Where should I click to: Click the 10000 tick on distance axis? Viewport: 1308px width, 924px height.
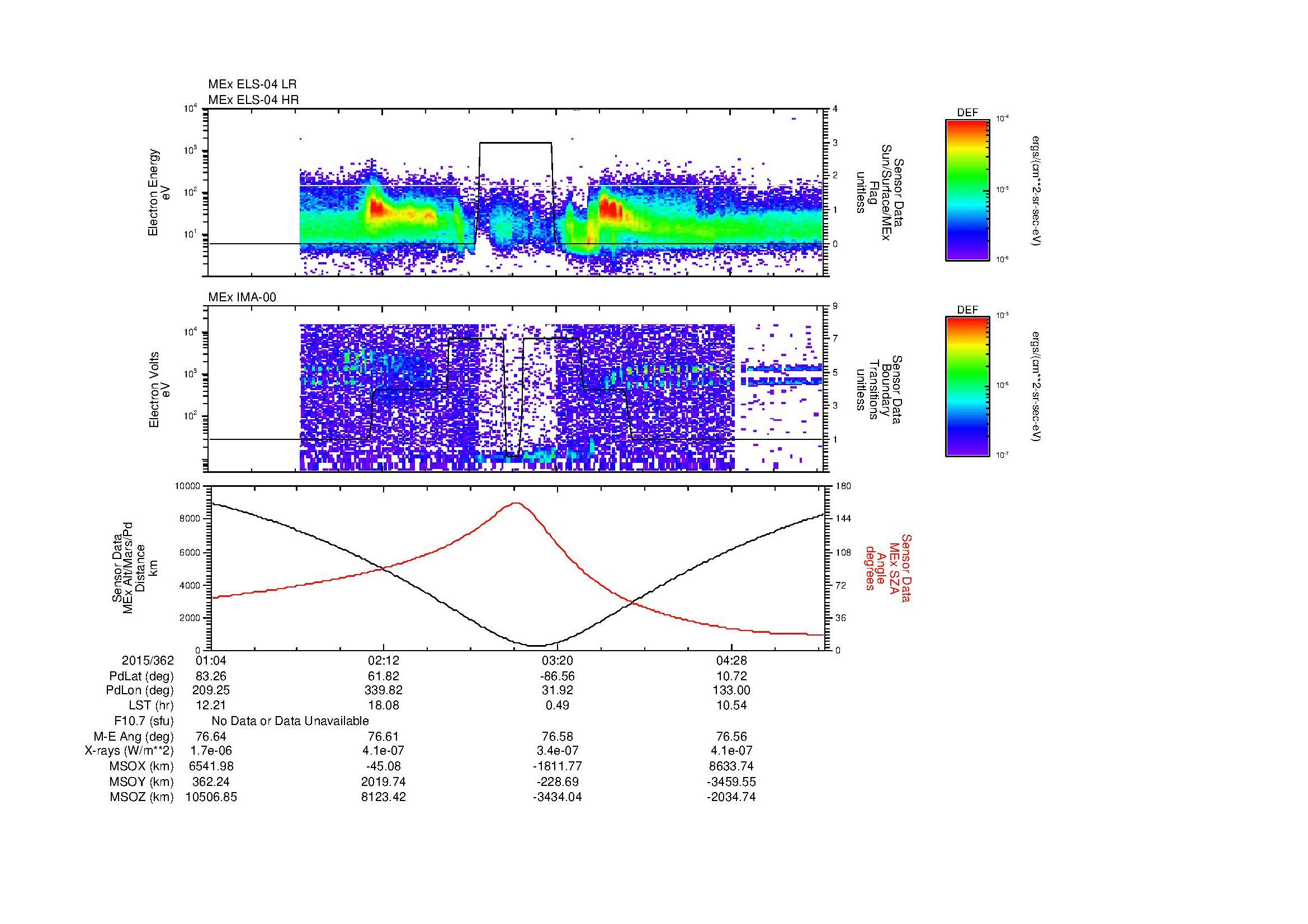click(x=188, y=486)
